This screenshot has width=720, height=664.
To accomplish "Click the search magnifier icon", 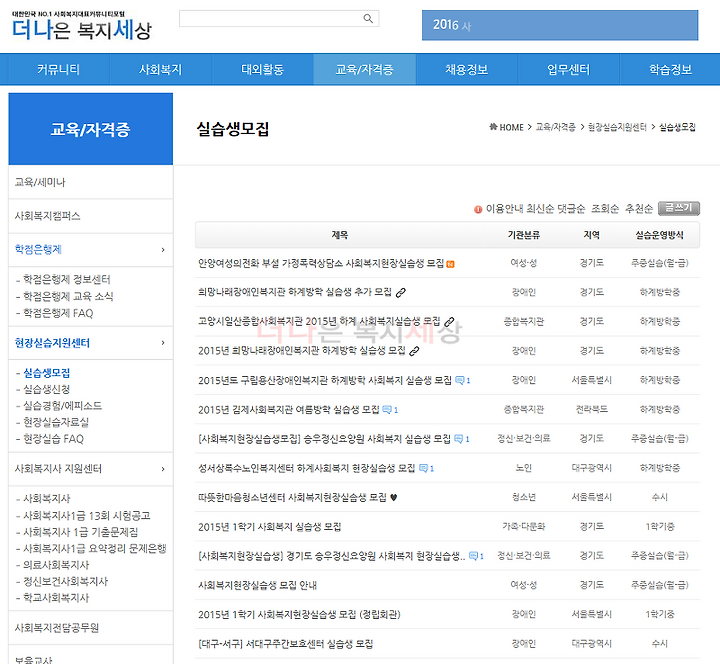I will tap(368, 18).
